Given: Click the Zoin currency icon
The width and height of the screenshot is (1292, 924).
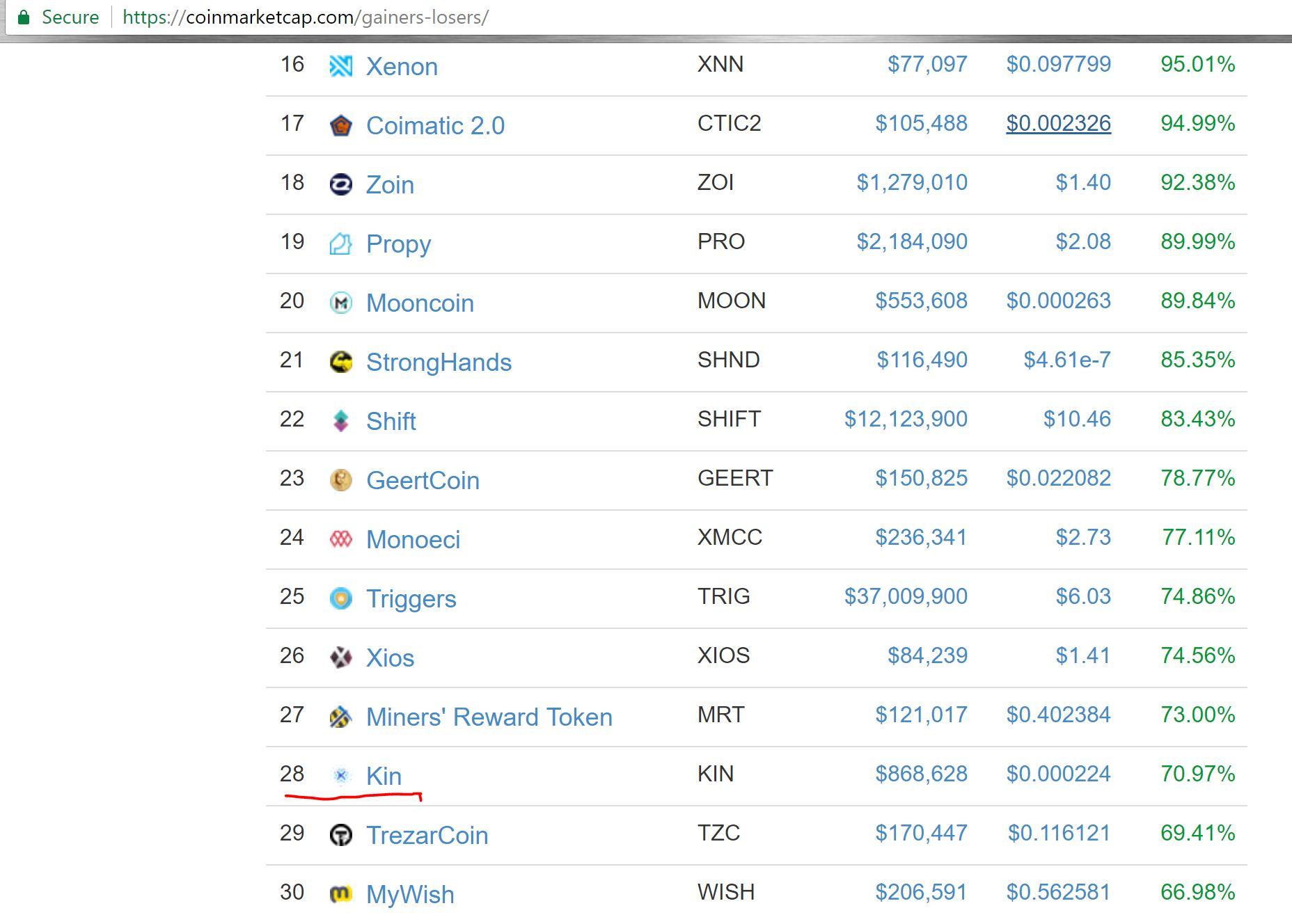Looking at the screenshot, I should (x=340, y=183).
